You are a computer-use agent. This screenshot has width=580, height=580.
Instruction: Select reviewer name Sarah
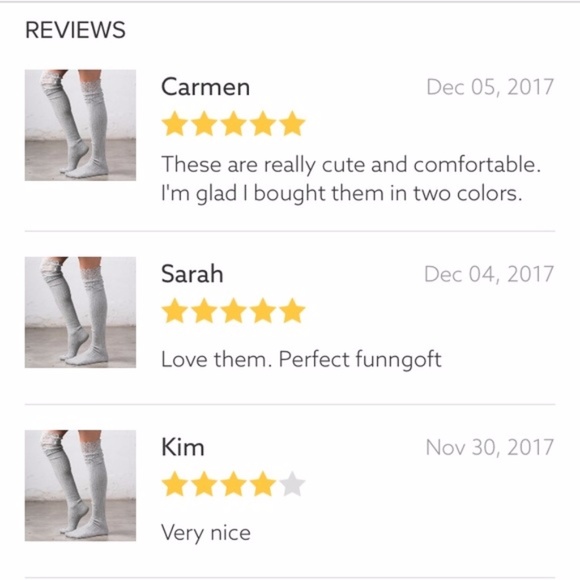point(192,274)
